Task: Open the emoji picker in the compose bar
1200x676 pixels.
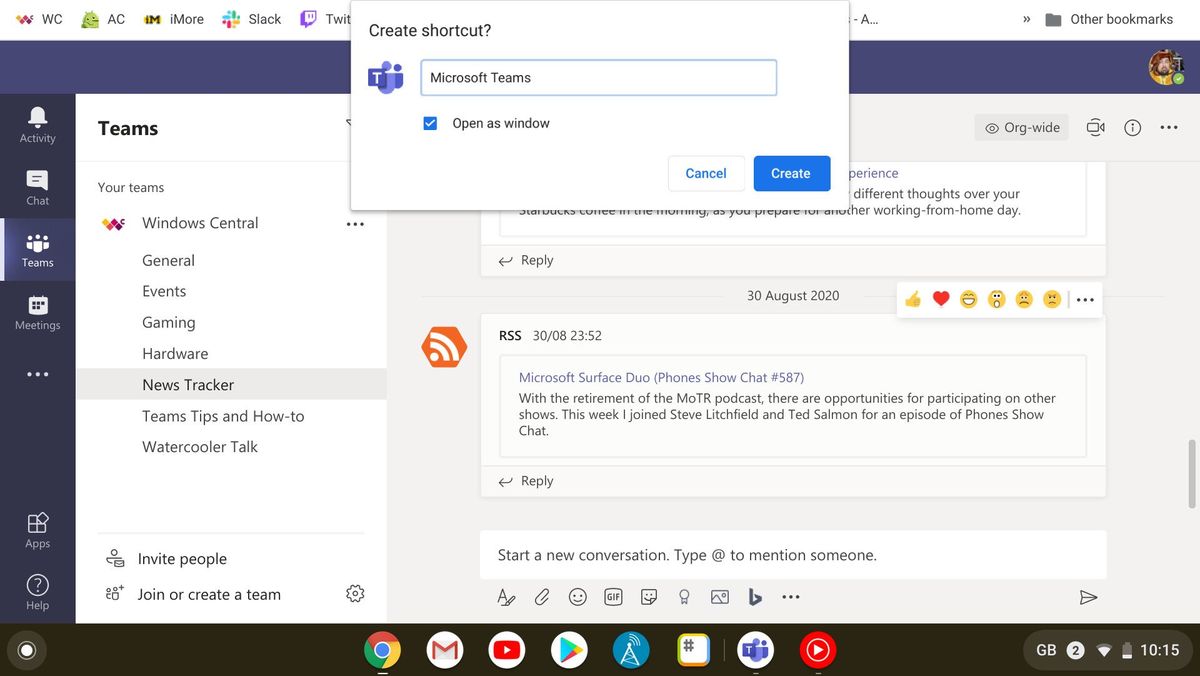Action: pyautogui.click(x=578, y=596)
